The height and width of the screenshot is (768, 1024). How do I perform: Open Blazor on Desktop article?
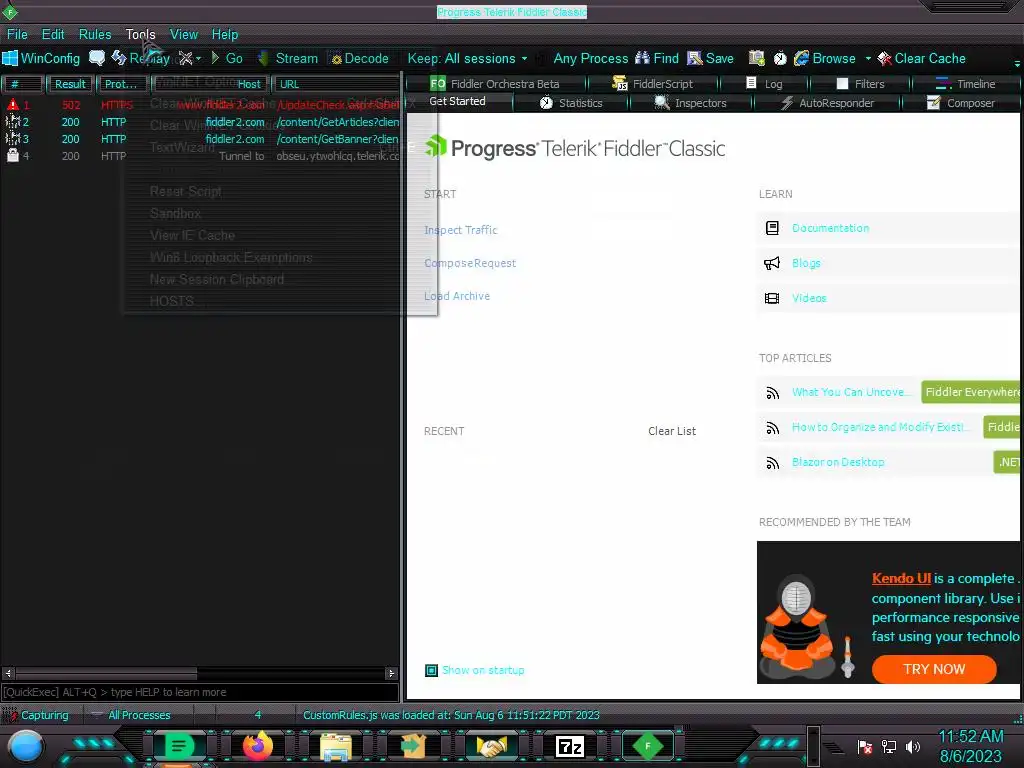coord(838,462)
